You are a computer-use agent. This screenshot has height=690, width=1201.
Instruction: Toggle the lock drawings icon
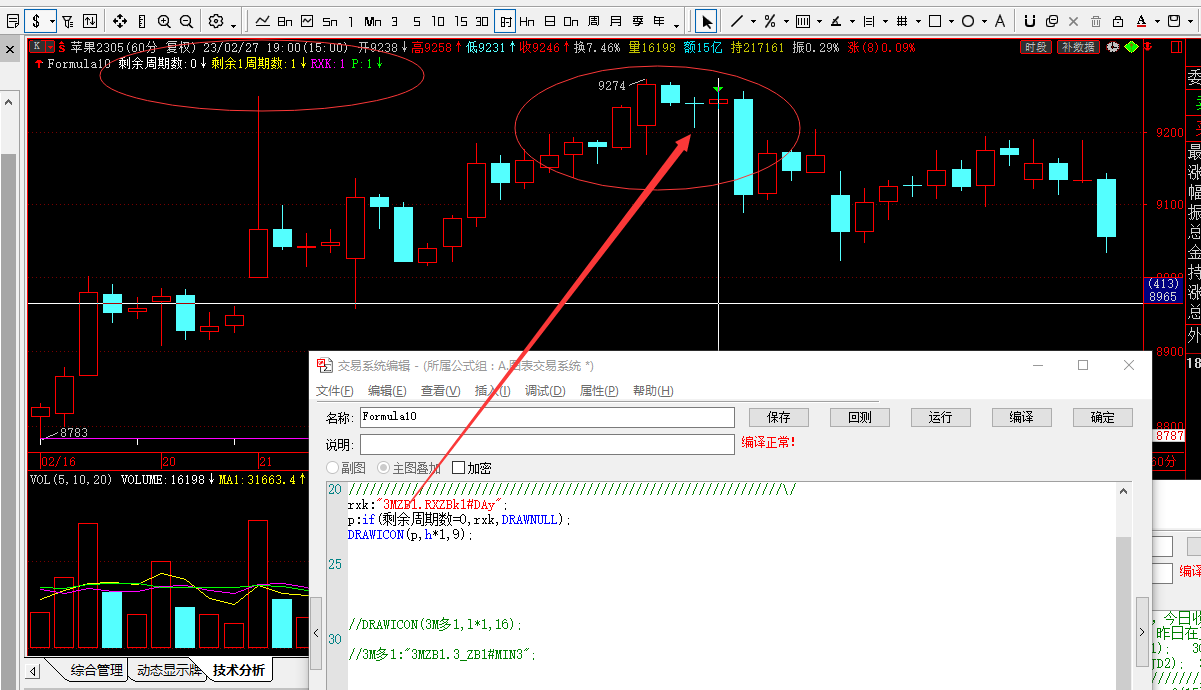coord(1117,21)
